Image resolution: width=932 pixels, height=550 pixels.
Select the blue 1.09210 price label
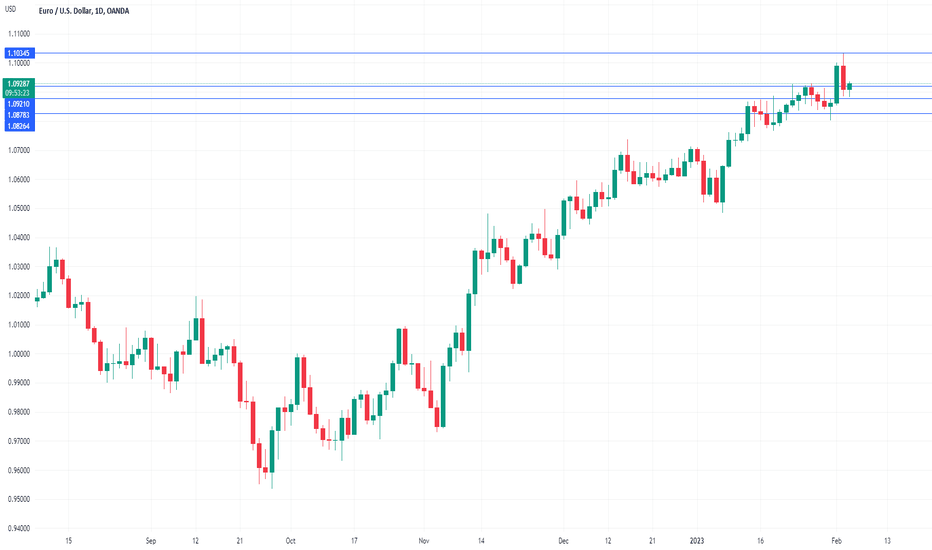[x=20, y=104]
